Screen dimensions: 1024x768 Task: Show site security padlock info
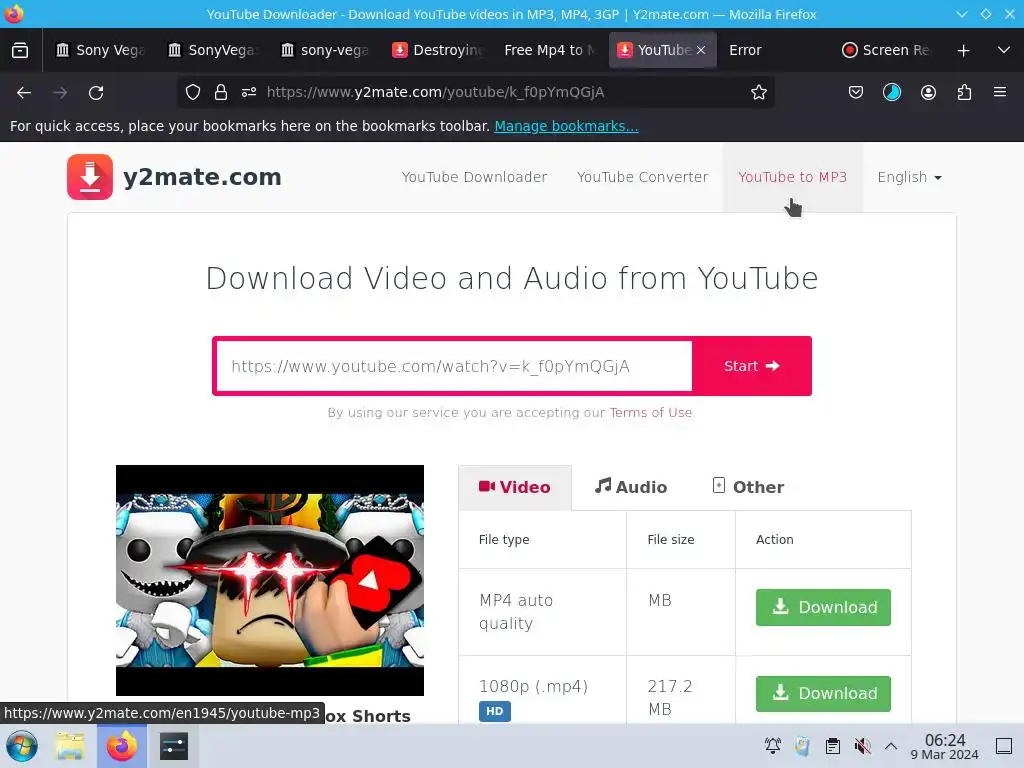[x=221, y=93]
